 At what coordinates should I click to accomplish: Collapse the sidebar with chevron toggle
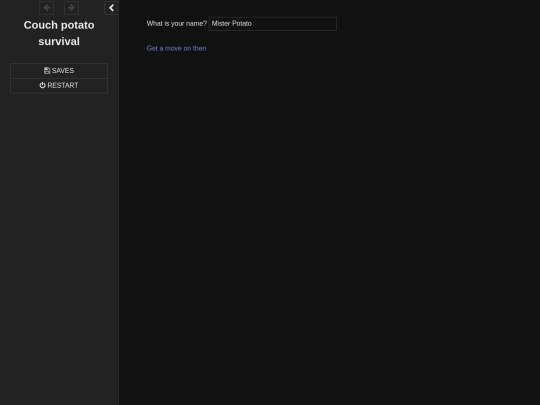(x=111, y=8)
